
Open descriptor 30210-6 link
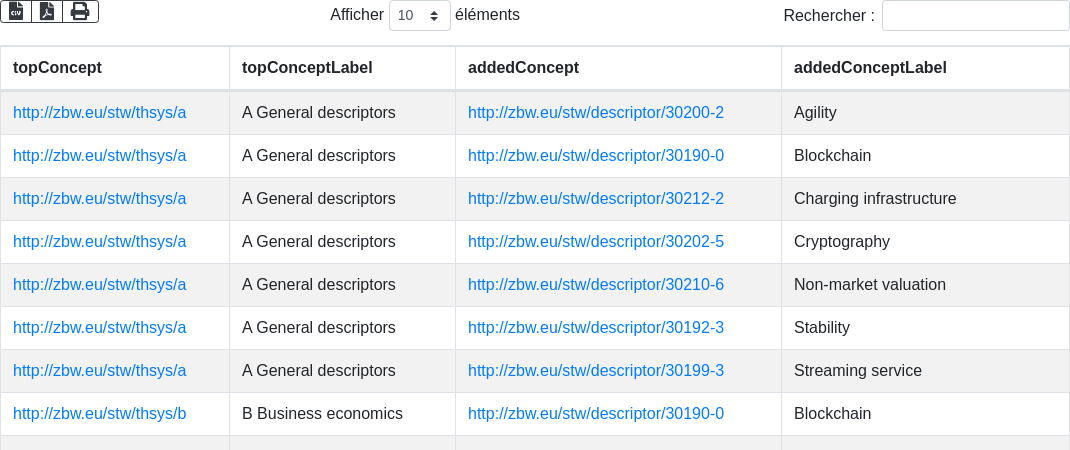click(x=595, y=285)
